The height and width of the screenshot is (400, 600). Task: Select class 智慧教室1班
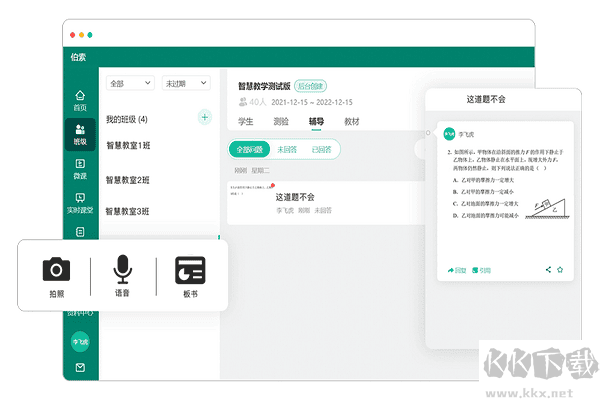pos(128,145)
